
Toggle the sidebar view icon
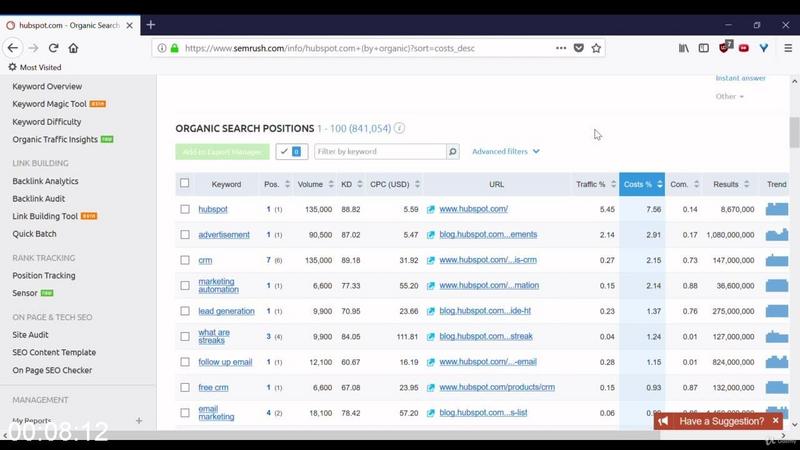(x=704, y=48)
